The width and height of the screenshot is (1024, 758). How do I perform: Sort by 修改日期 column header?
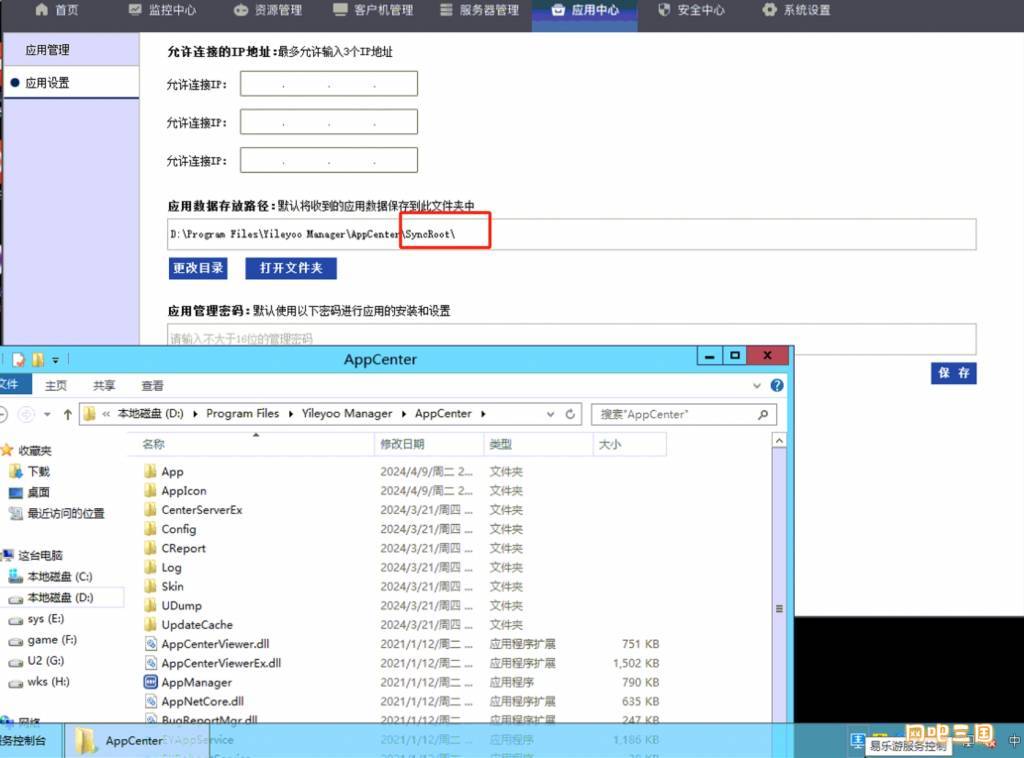pyautogui.click(x=428, y=444)
